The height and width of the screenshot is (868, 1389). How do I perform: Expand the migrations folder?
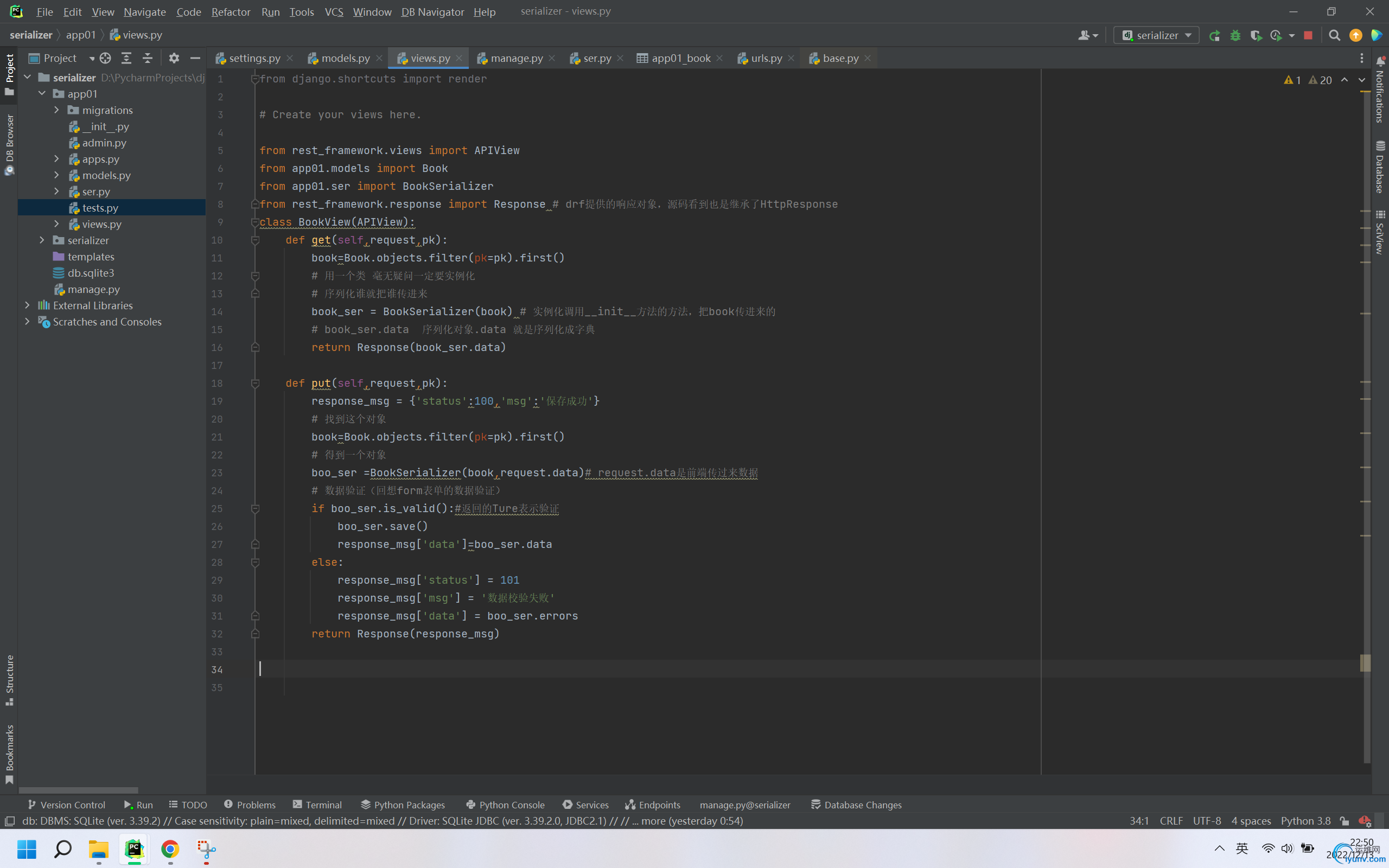[57, 110]
